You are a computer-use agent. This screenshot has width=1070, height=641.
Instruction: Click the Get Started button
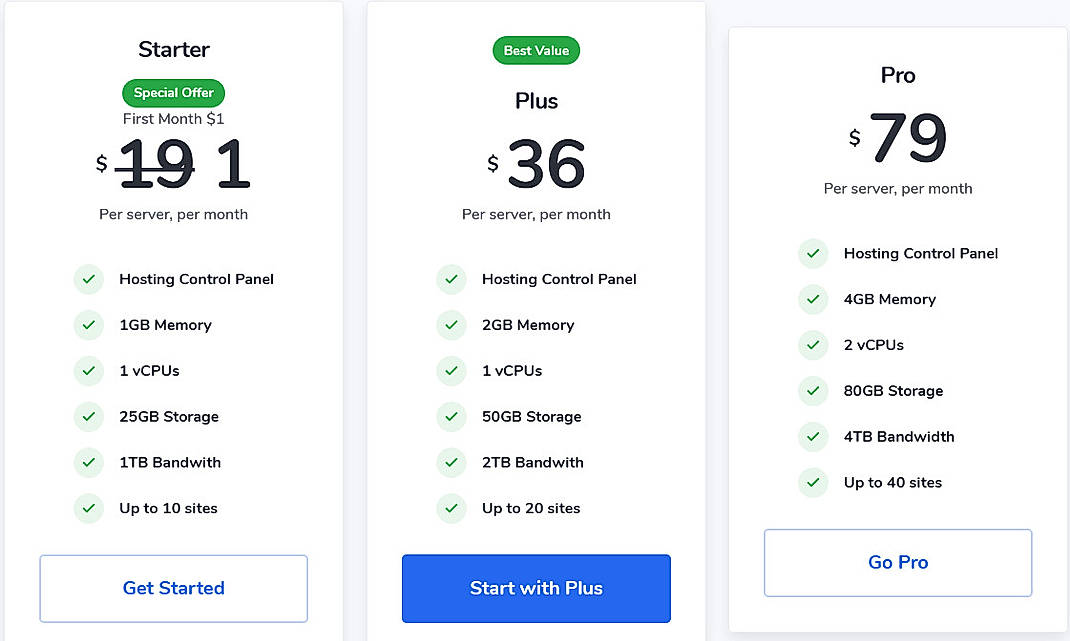[x=173, y=589]
